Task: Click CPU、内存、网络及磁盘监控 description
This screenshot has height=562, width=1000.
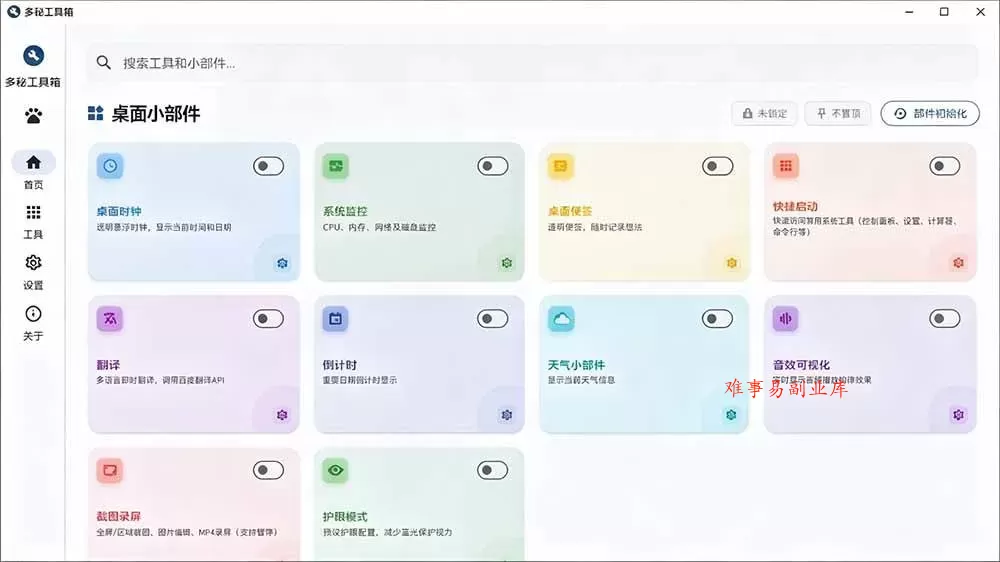Action: pyautogui.click(x=379, y=227)
